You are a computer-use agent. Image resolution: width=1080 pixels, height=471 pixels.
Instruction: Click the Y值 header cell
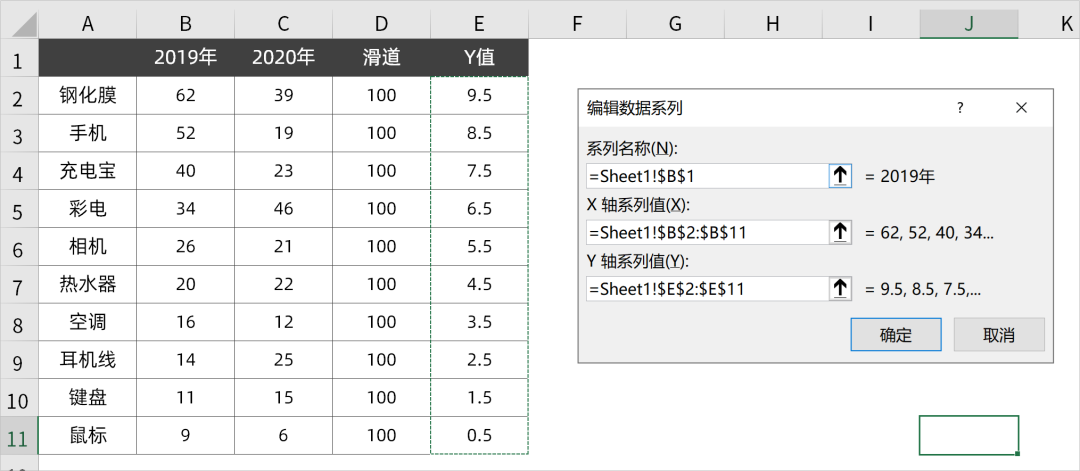[x=479, y=58]
